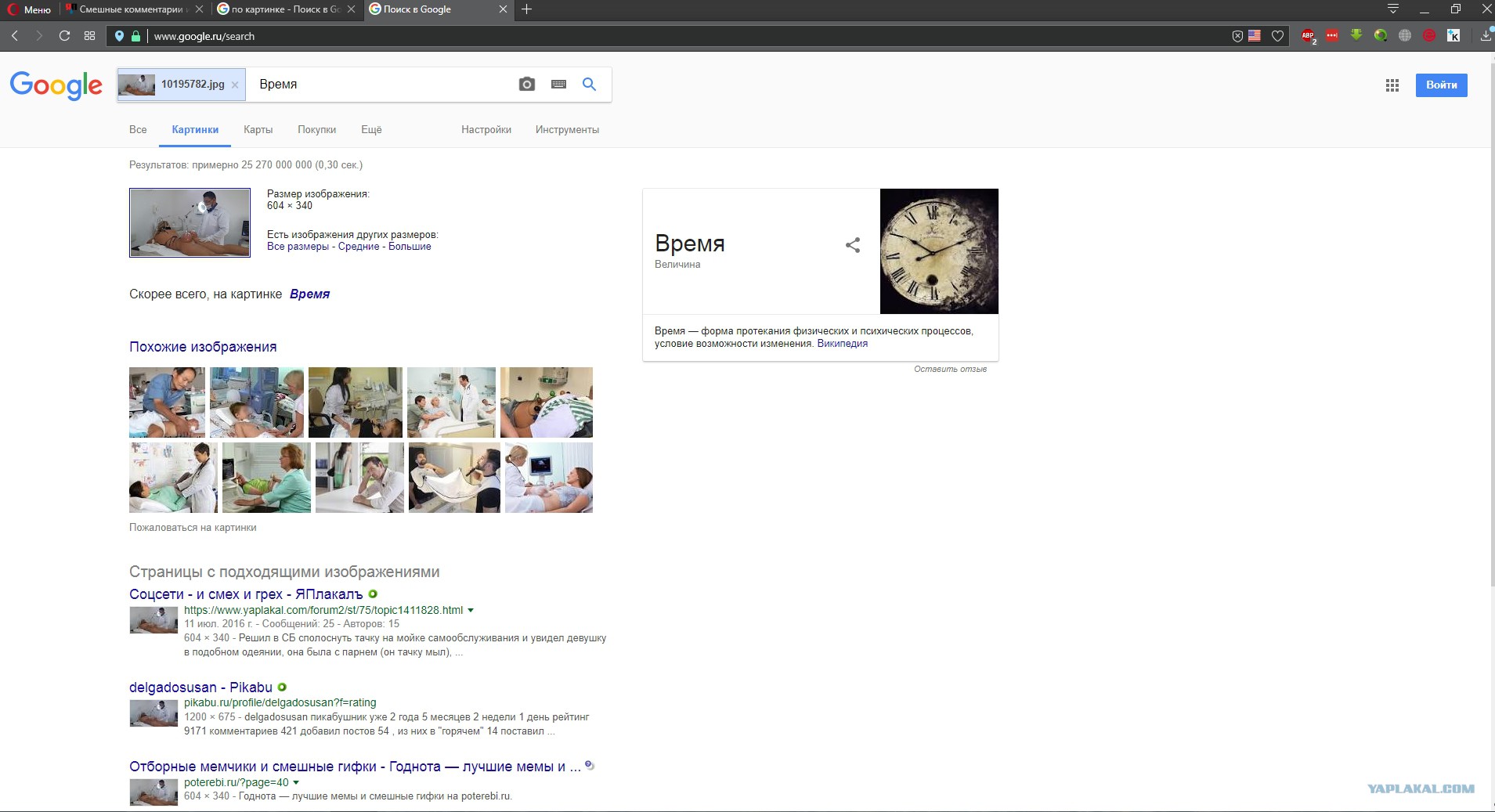Click the shield blocker icon in address bar
The width and height of the screenshot is (1495, 812).
click(x=1237, y=36)
